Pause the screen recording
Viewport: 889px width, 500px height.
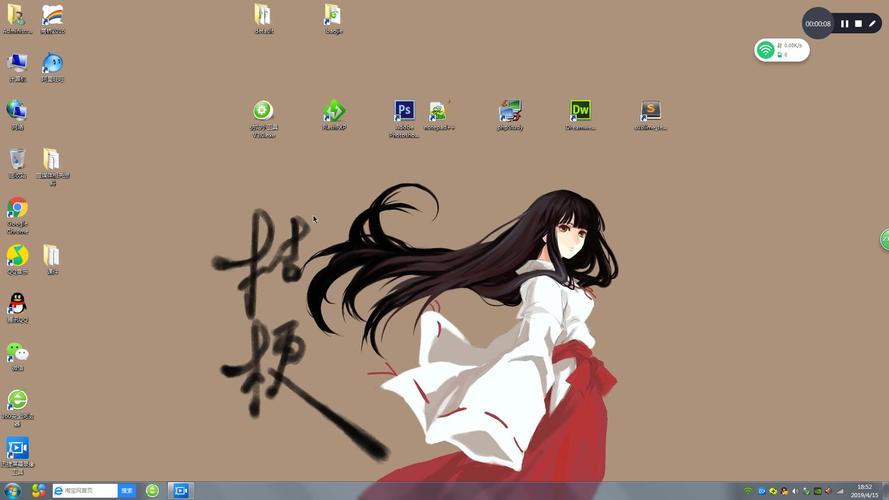coord(844,24)
